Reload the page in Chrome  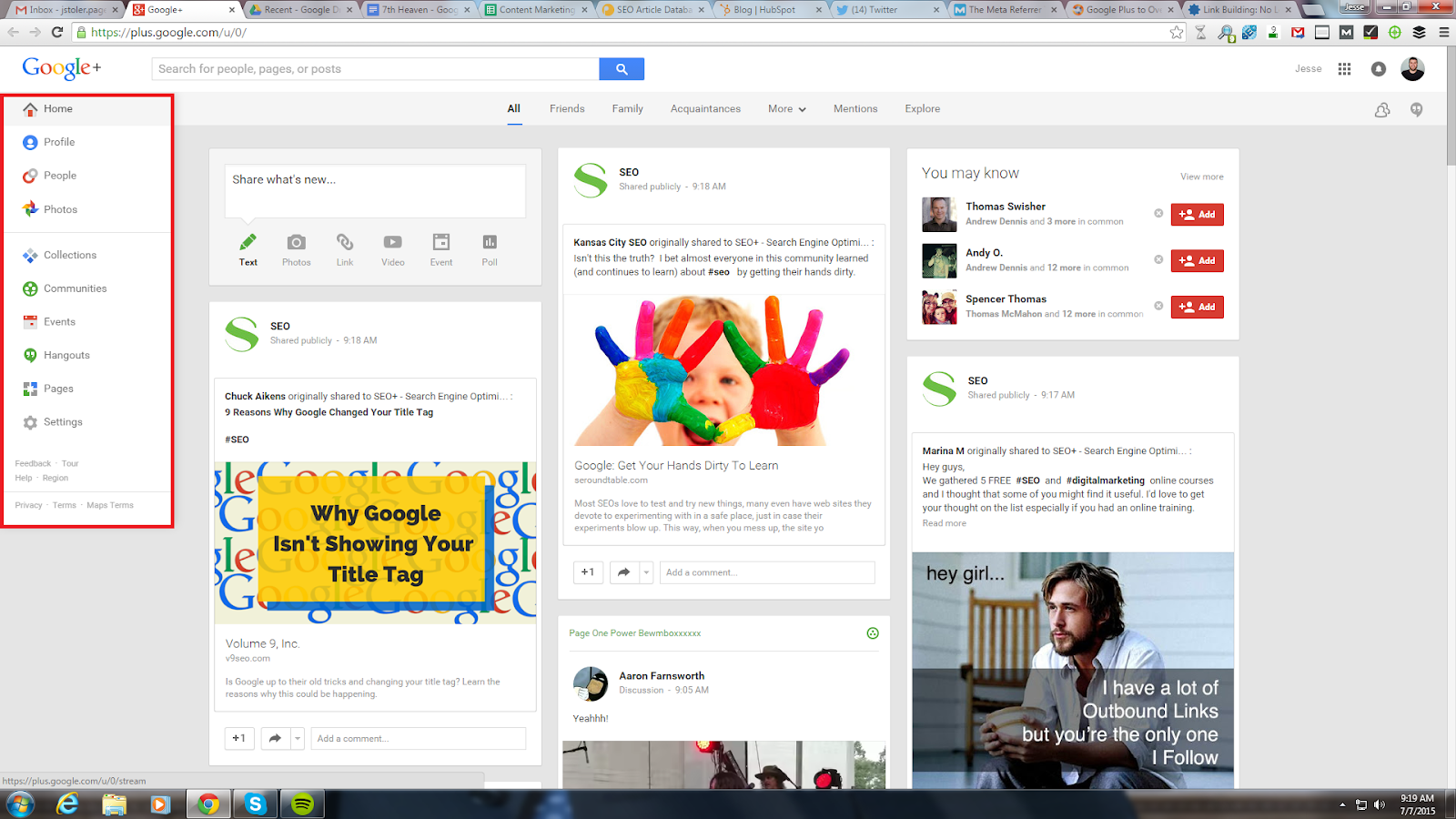(56, 32)
